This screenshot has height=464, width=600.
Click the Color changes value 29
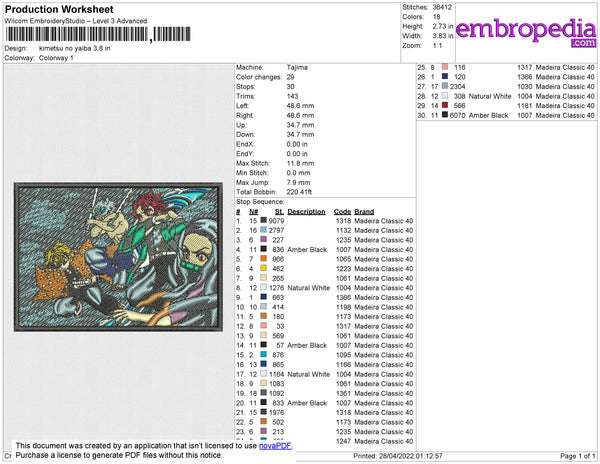290,77
